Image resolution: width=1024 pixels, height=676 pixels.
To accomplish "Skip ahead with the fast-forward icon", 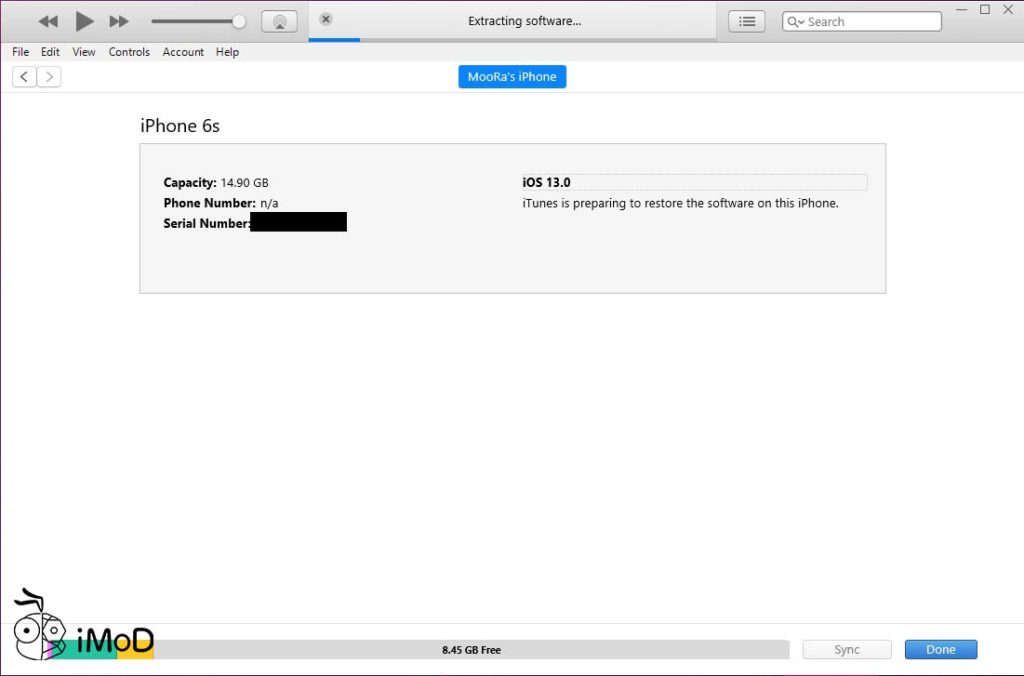I will (x=119, y=22).
